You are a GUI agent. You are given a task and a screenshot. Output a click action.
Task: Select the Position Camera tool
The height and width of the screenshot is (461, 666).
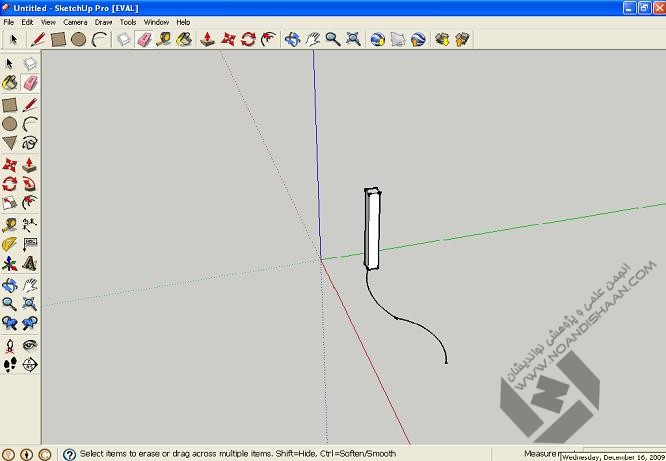(9, 345)
